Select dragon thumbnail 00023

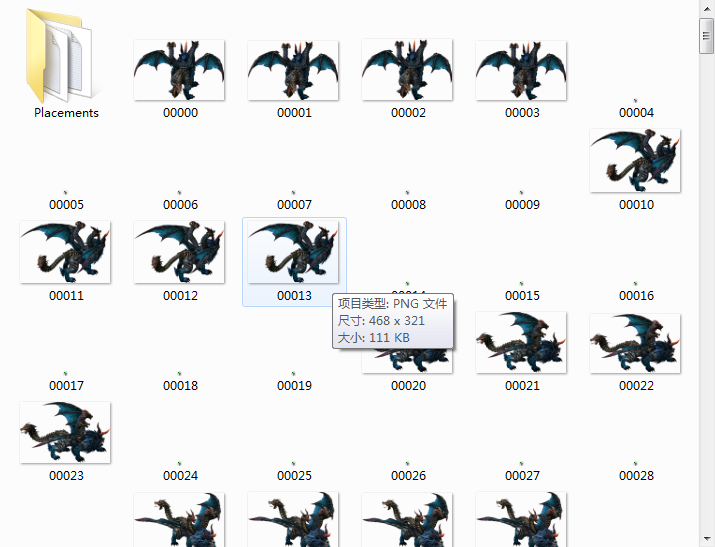[65, 432]
